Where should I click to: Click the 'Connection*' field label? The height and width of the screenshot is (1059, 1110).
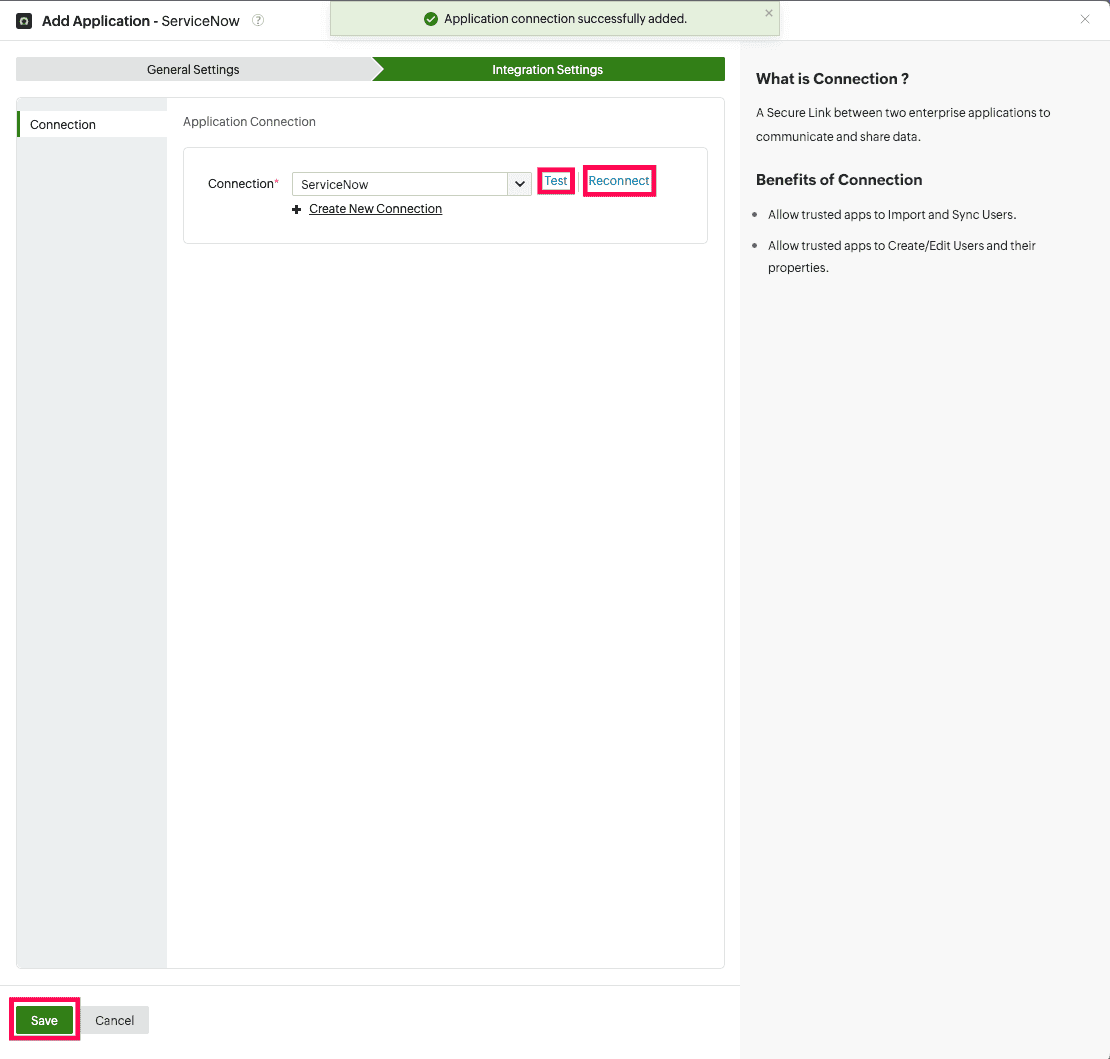click(244, 184)
